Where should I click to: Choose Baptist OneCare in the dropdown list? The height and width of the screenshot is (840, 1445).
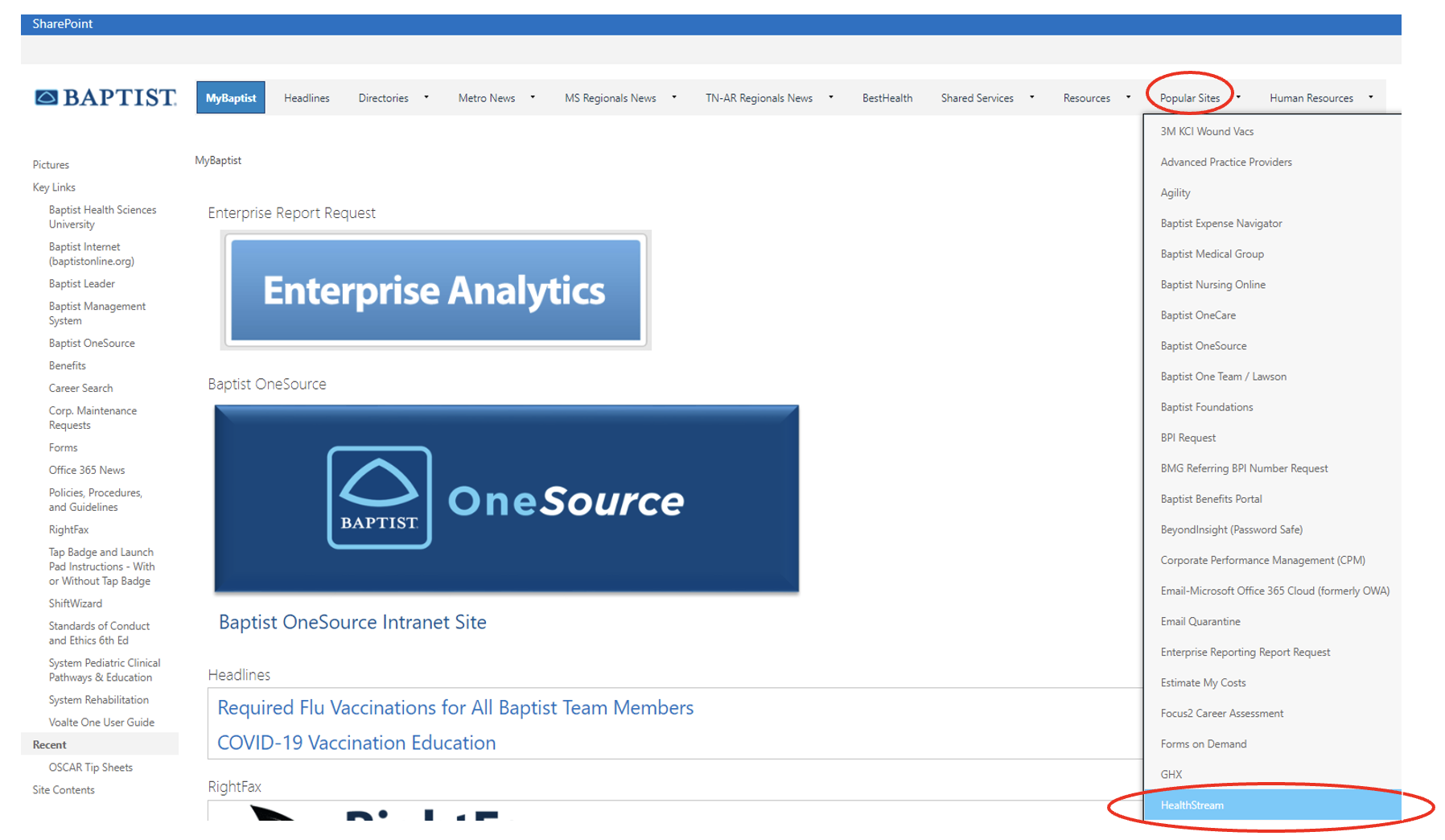(x=1197, y=315)
